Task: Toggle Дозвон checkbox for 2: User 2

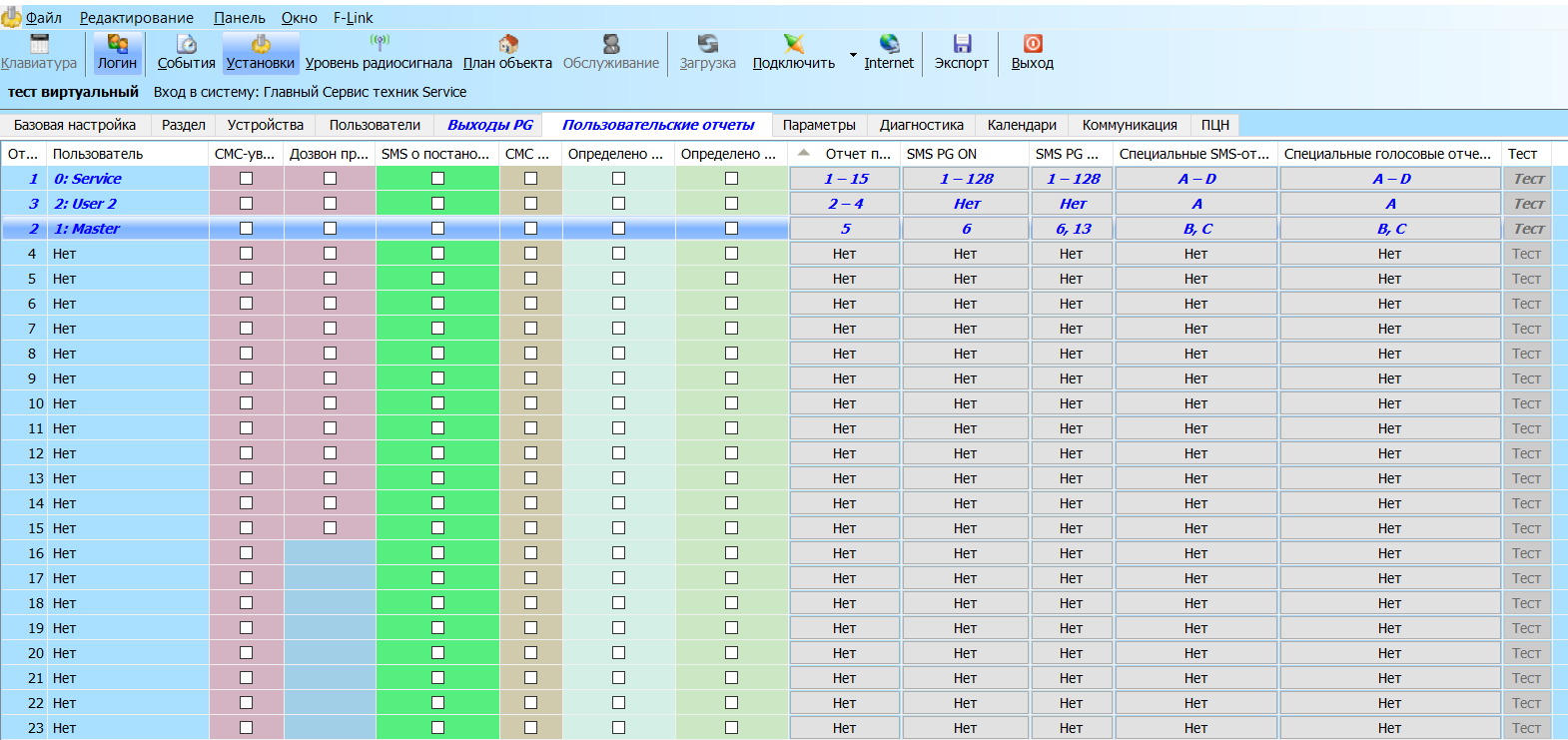Action: pos(331,204)
